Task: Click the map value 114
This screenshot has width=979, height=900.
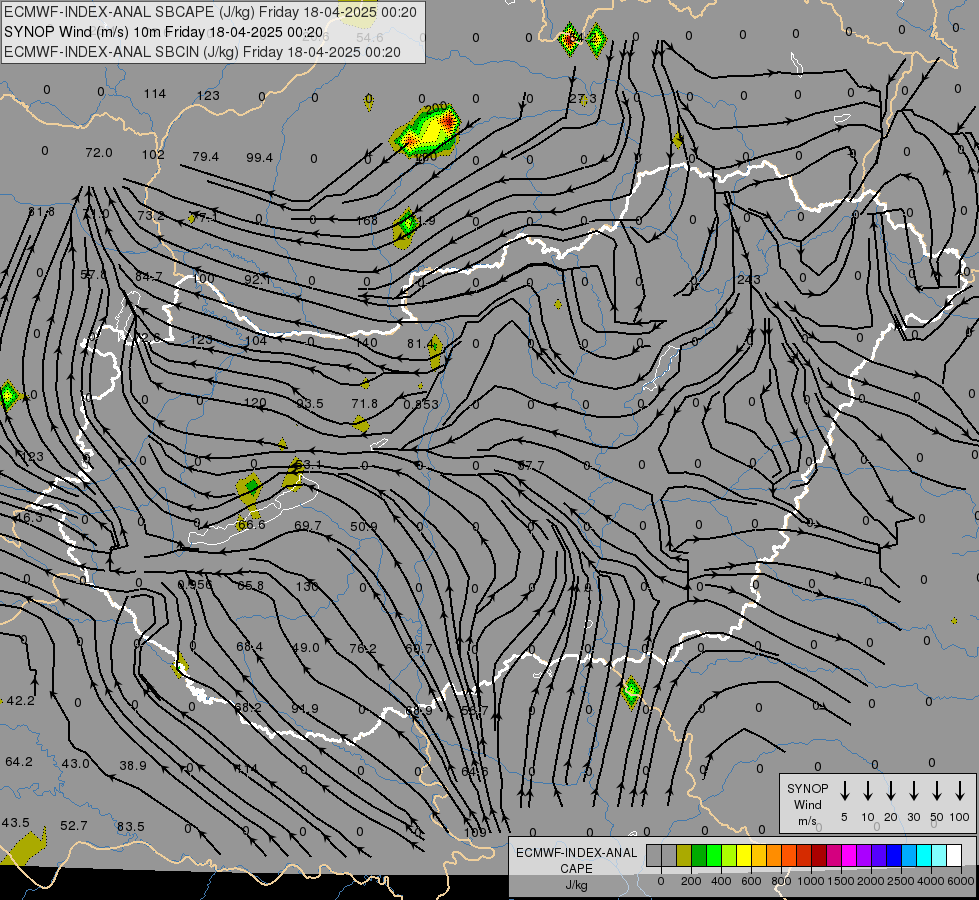Action: [155, 94]
